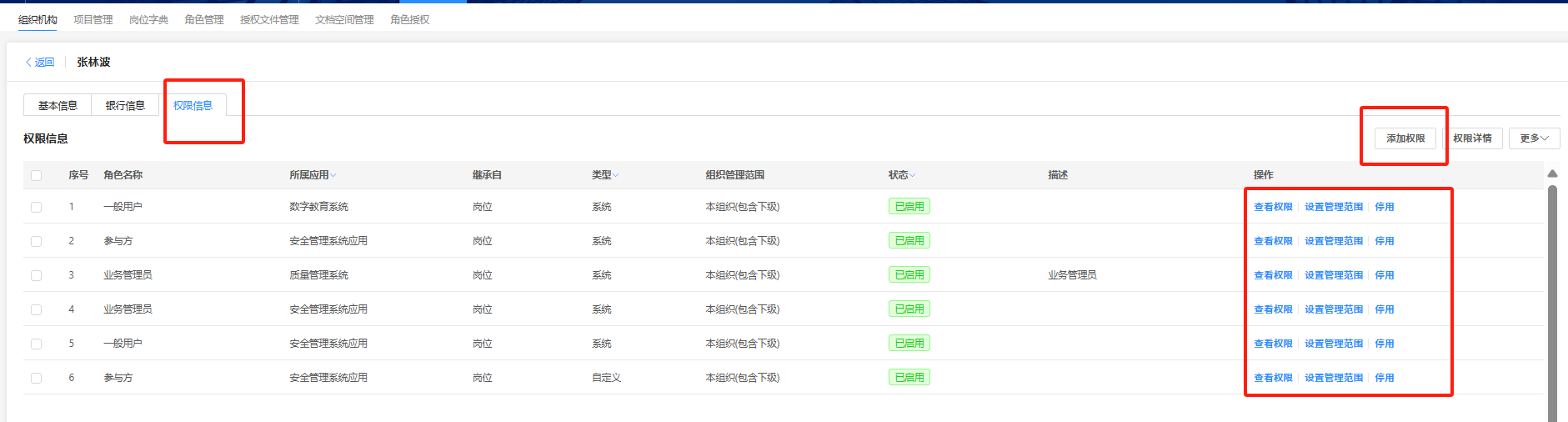Switch to the 银行信息 tab
The image size is (1568, 422).
(x=125, y=106)
